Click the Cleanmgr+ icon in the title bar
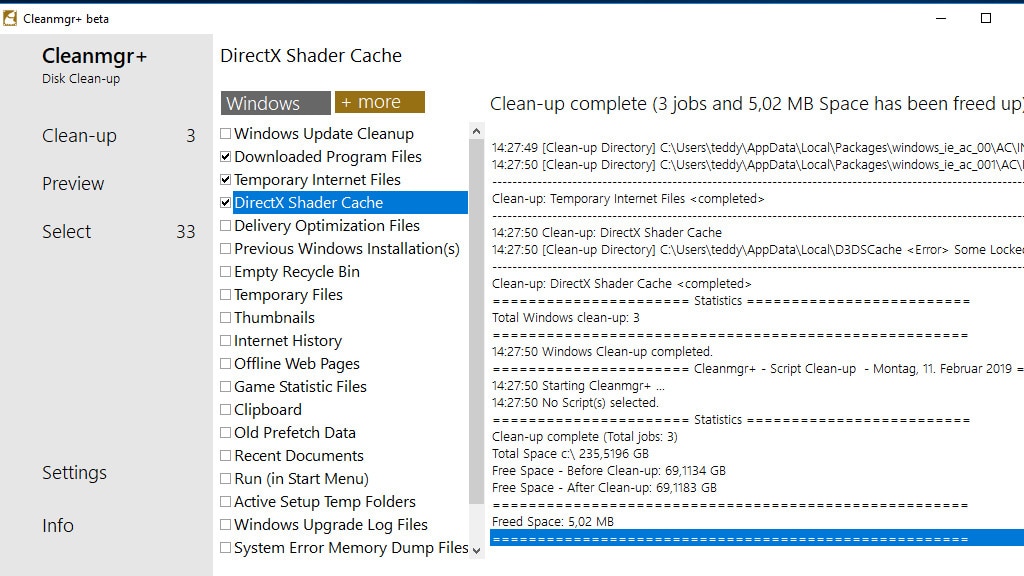The height and width of the screenshot is (576, 1024). [x=10, y=17]
